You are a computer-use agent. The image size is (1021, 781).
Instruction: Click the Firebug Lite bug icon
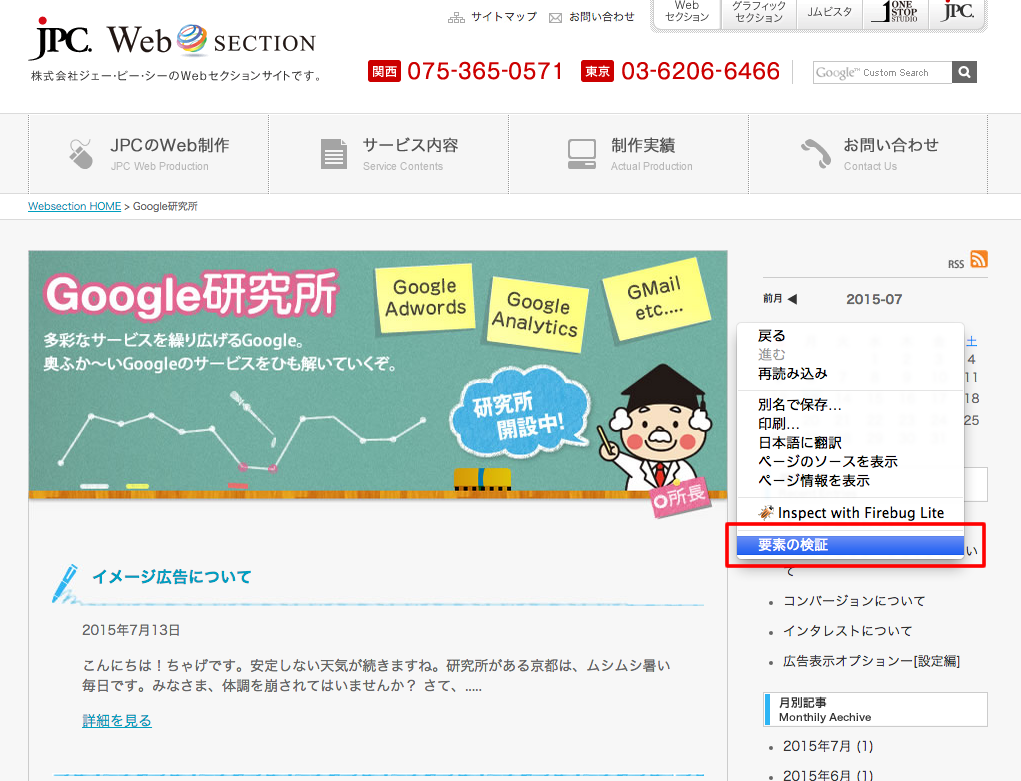[766, 513]
